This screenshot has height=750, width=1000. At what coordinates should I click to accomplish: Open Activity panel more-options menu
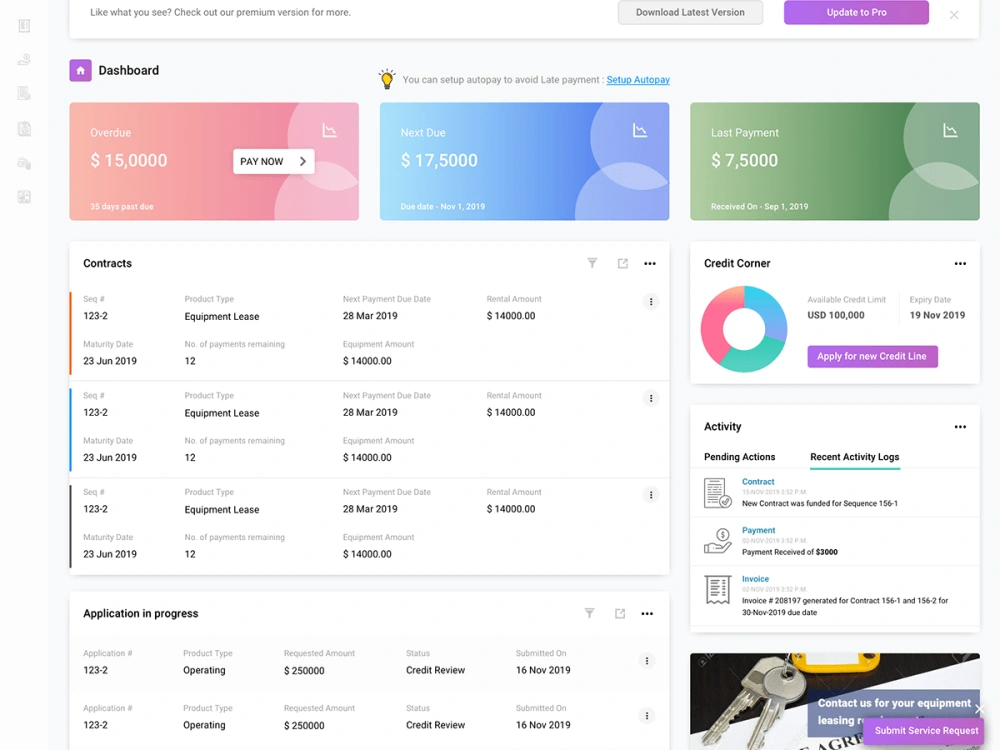pos(960,427)
